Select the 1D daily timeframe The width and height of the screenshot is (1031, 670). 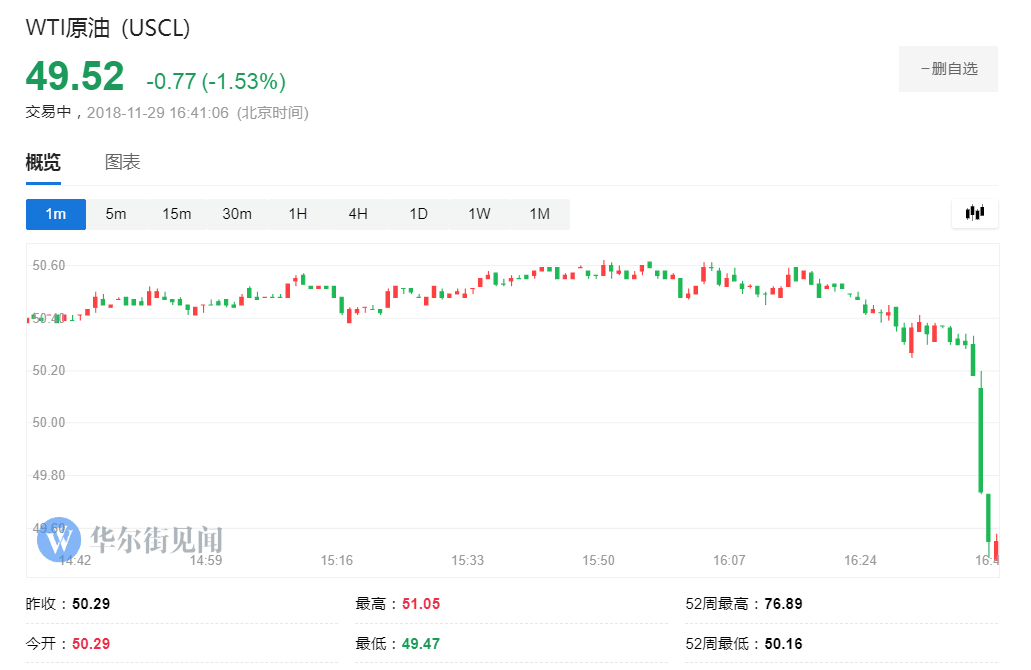tap(418, 213)
